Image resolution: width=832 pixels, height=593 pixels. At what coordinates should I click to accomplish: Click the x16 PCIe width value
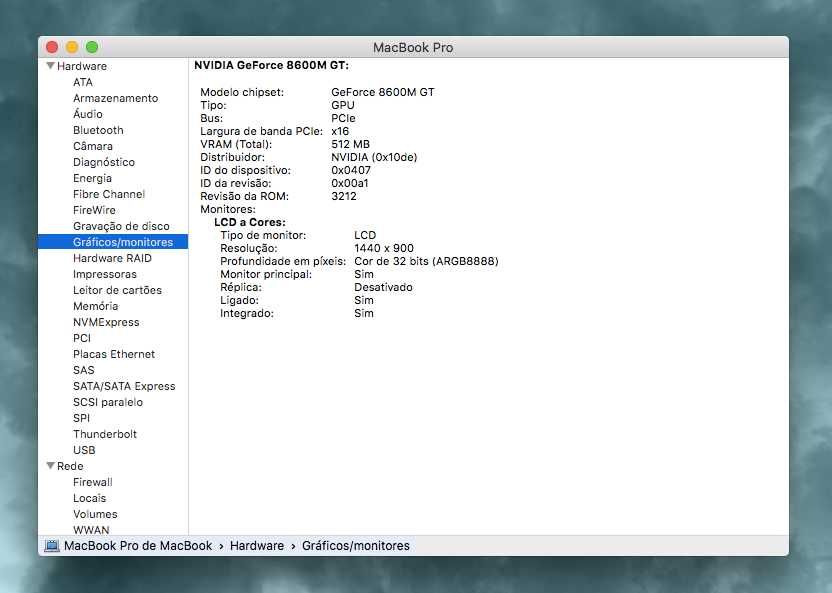click(x=340, y=131)
